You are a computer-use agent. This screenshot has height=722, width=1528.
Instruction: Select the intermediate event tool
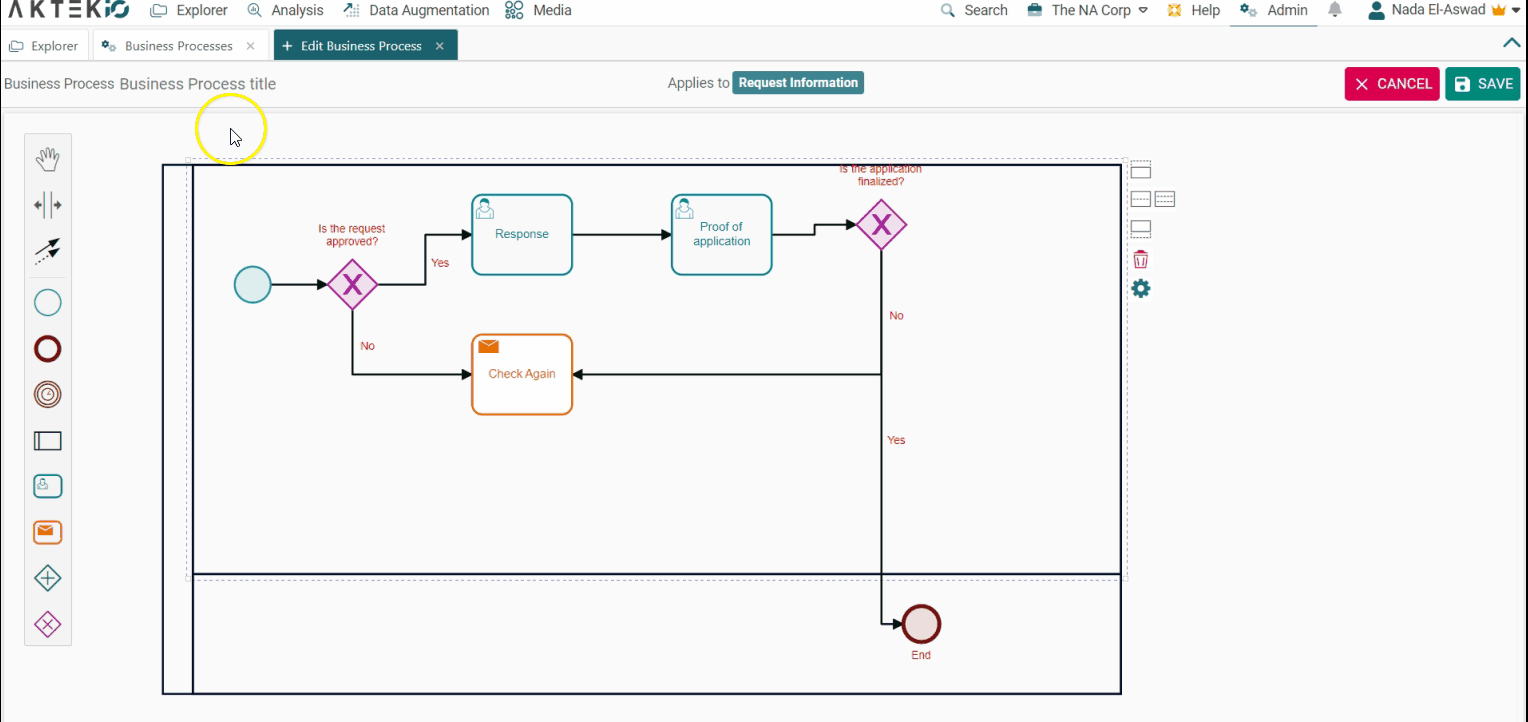(x=47, y=394)
